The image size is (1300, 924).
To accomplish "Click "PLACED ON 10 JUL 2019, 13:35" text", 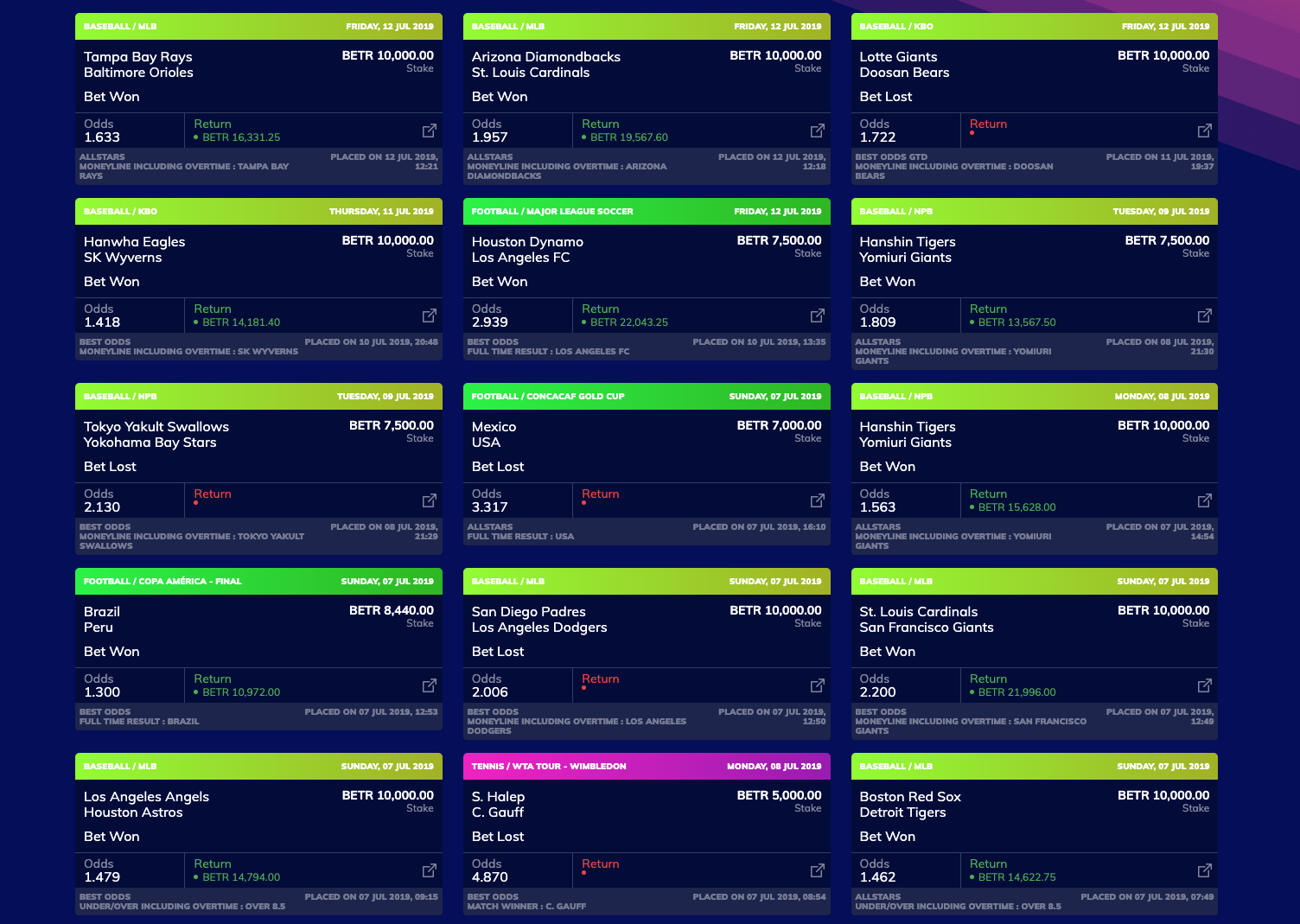I will pos(759,342).
